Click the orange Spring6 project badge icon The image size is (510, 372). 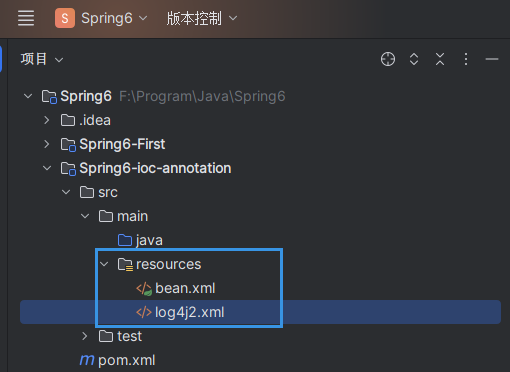pos(65,18)
